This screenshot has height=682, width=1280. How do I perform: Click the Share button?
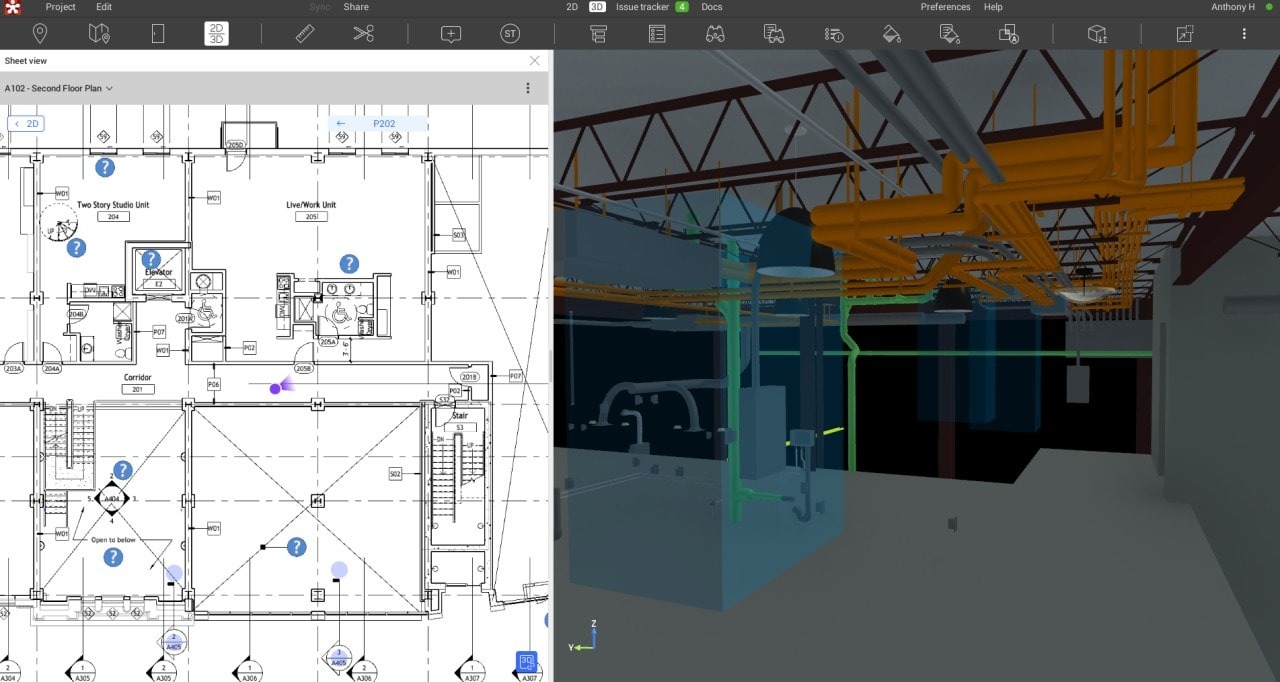tap(356, 7)
